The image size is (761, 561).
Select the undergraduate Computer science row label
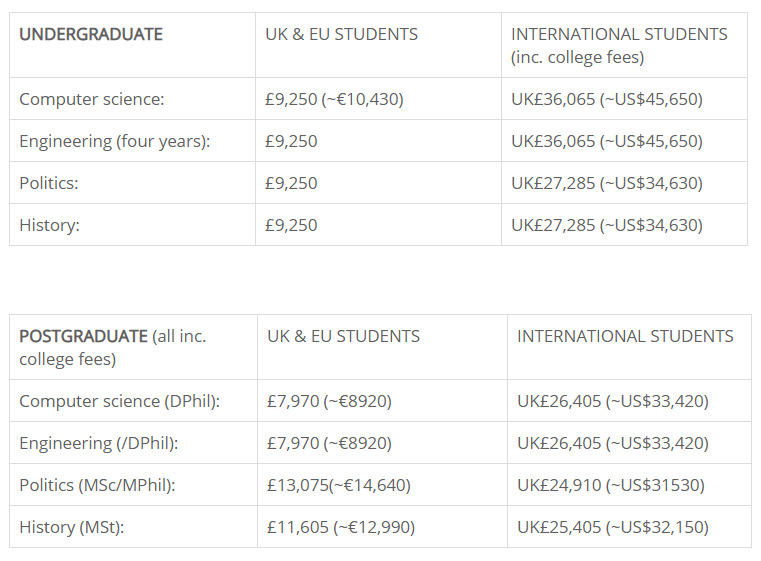92,99
